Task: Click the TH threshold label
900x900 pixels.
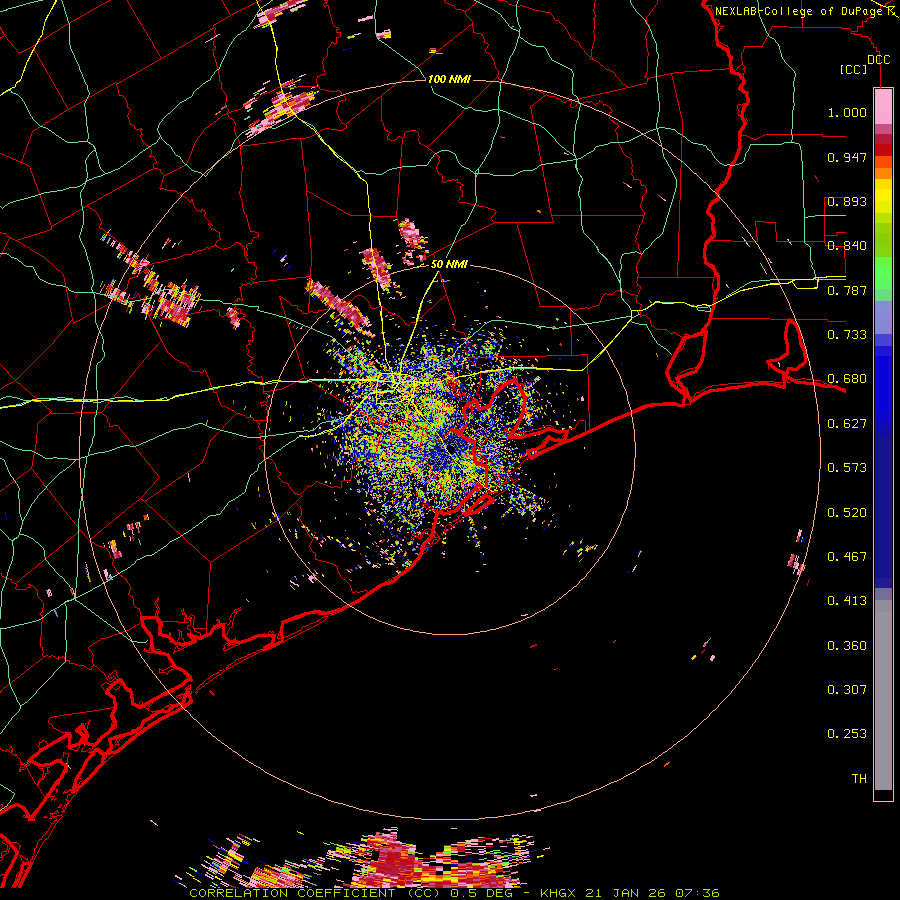Action: point(859,779)
